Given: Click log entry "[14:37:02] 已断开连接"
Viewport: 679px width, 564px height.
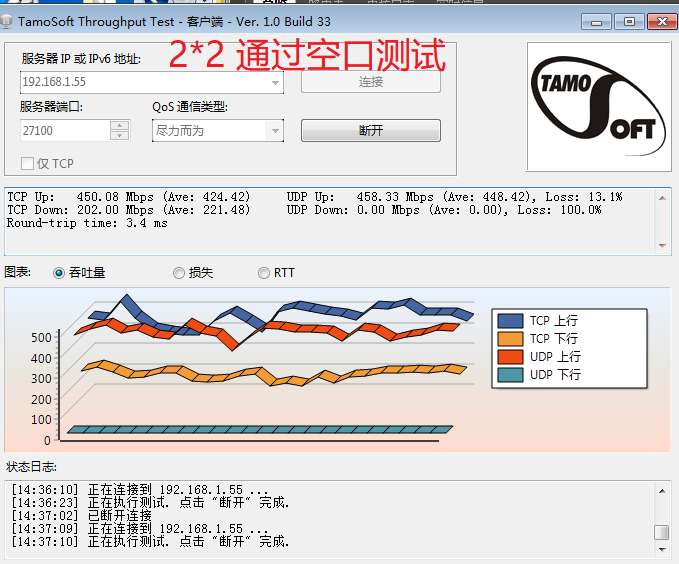Looking at the screenshot, I should [x=81, y=515].
